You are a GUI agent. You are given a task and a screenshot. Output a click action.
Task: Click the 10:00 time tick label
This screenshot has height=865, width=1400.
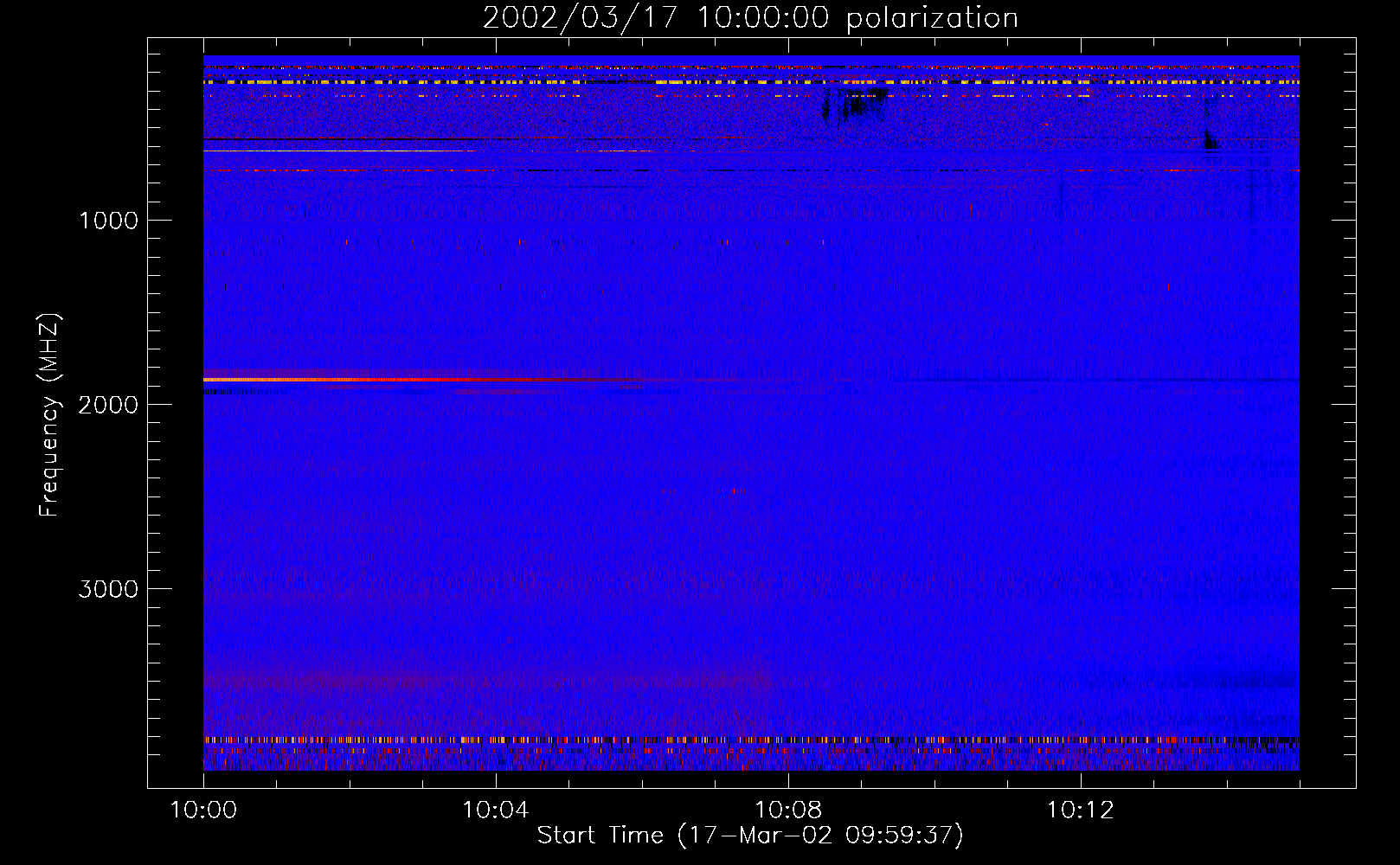pyautogui.click(x=203, y=810)
